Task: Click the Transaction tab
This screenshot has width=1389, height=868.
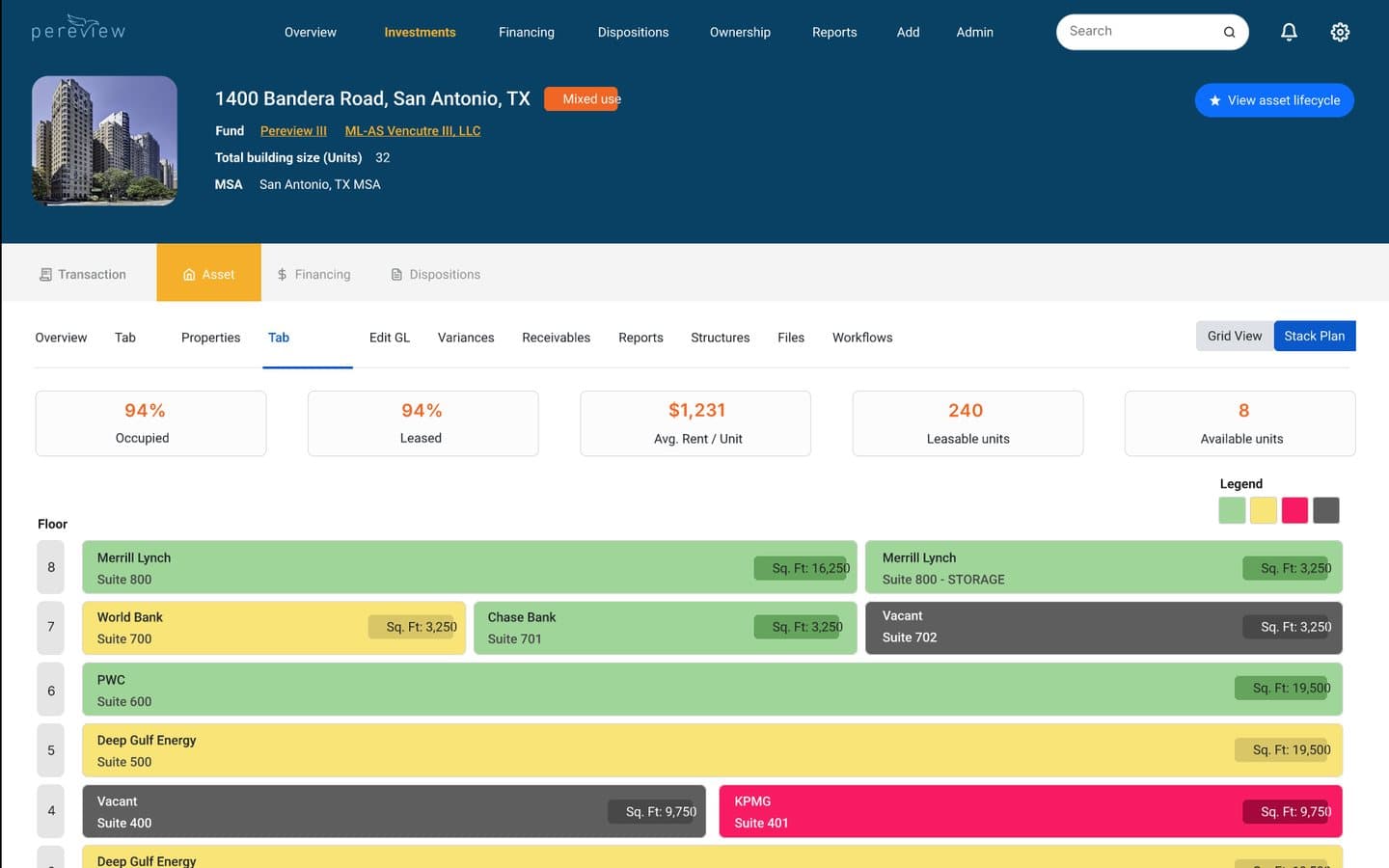Action: tap(83, 274)
